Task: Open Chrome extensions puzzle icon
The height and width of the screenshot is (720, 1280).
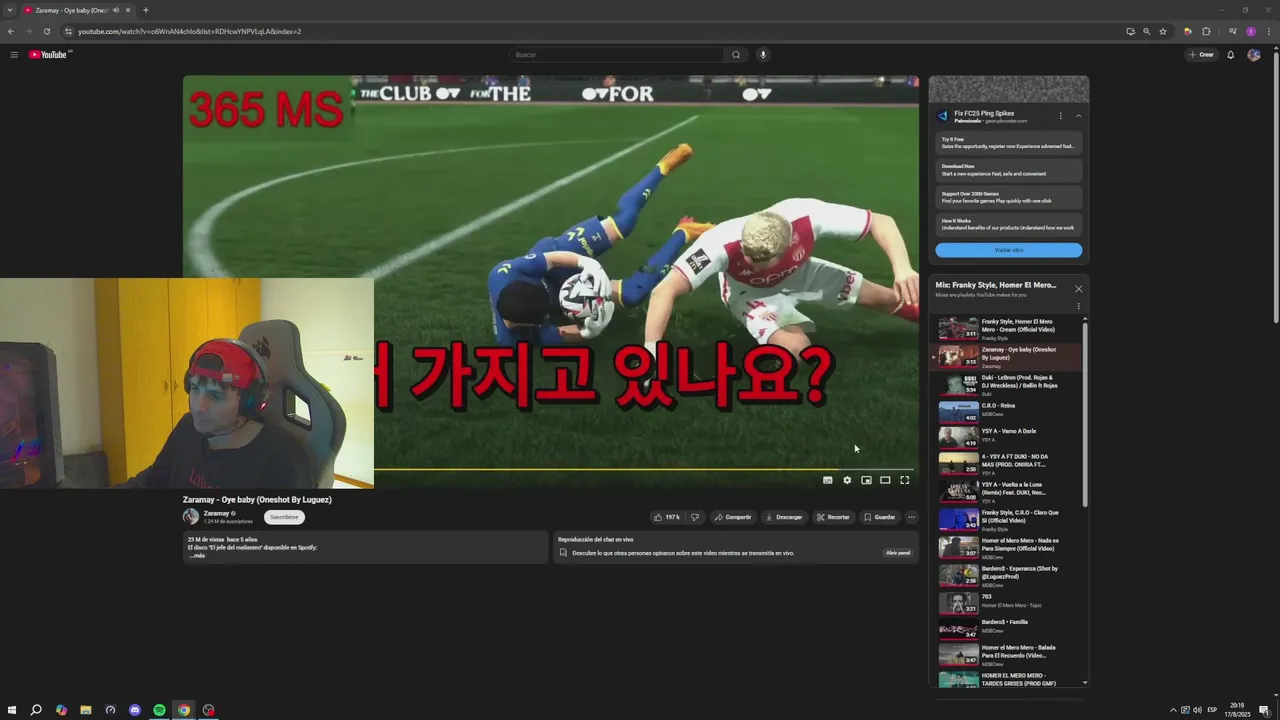Action: pos(1206,31)
